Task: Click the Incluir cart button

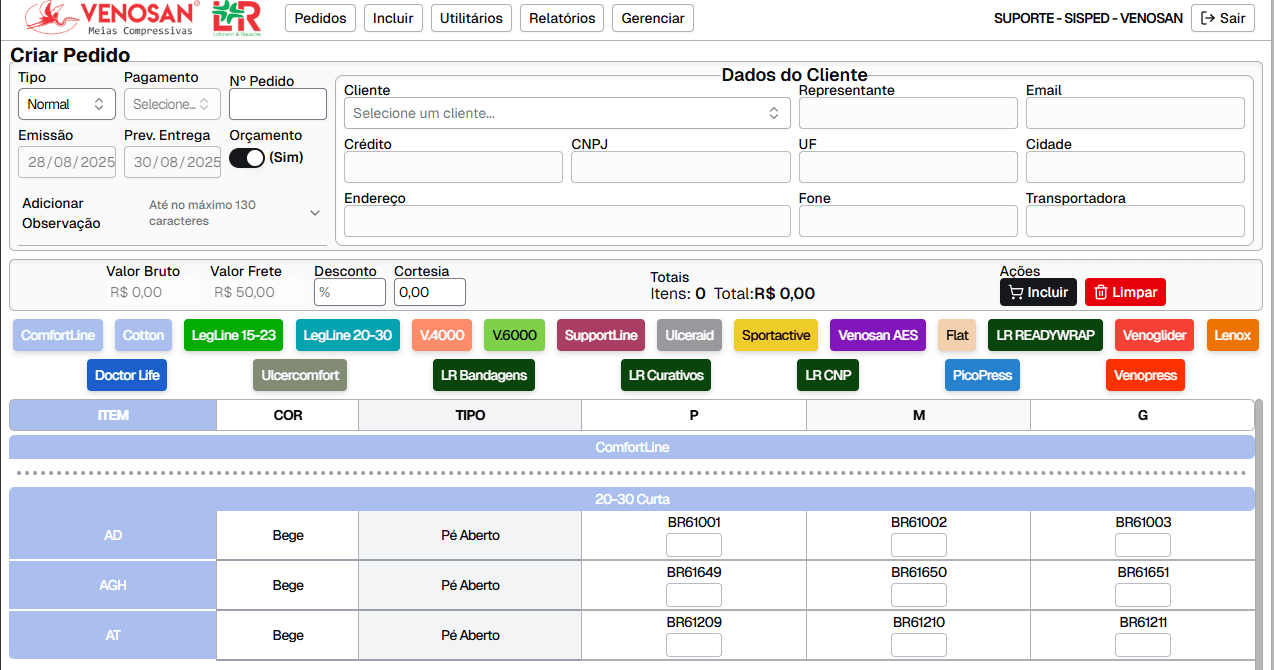Action: click(x=1038, y=292)
